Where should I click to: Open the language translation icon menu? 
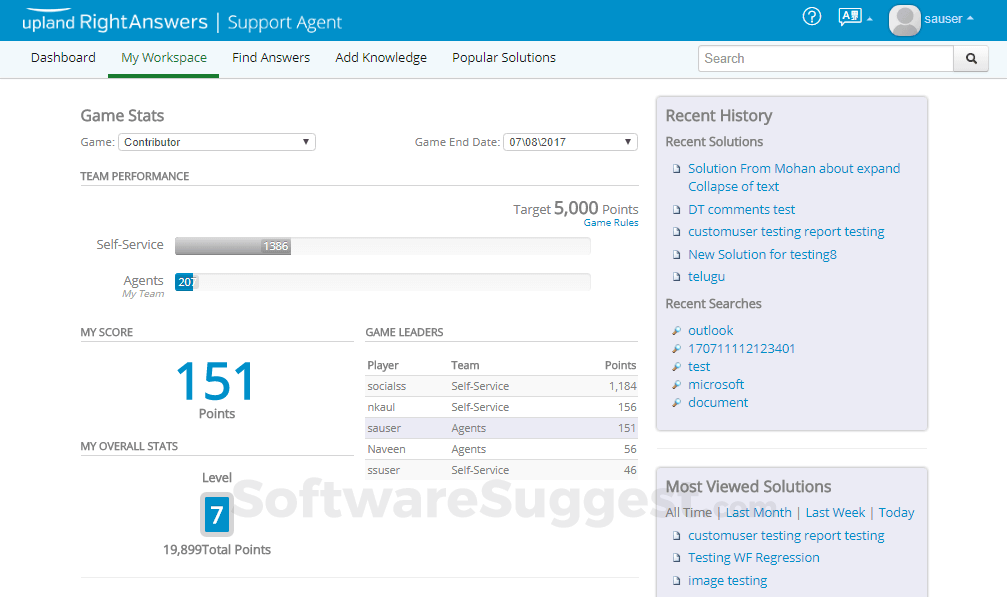[851, 17]
